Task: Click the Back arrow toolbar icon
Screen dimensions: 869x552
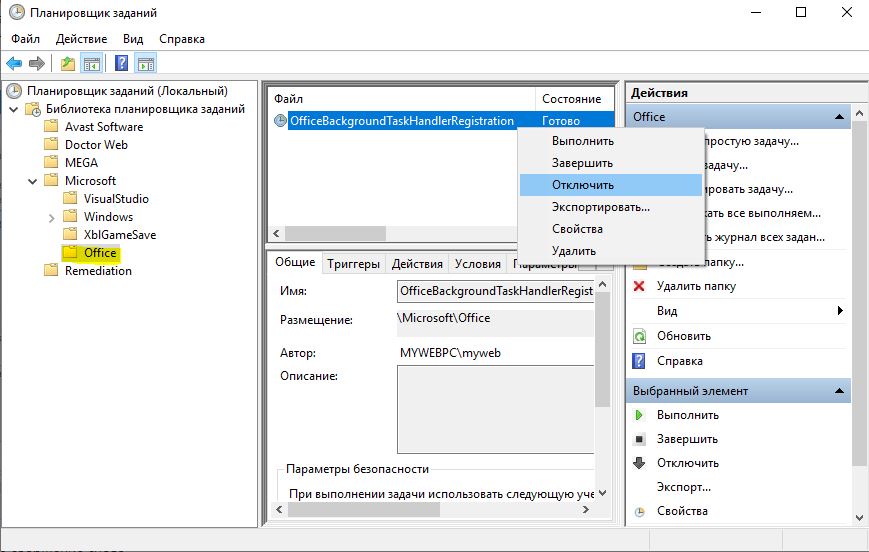Action: [x=14, y=64]
